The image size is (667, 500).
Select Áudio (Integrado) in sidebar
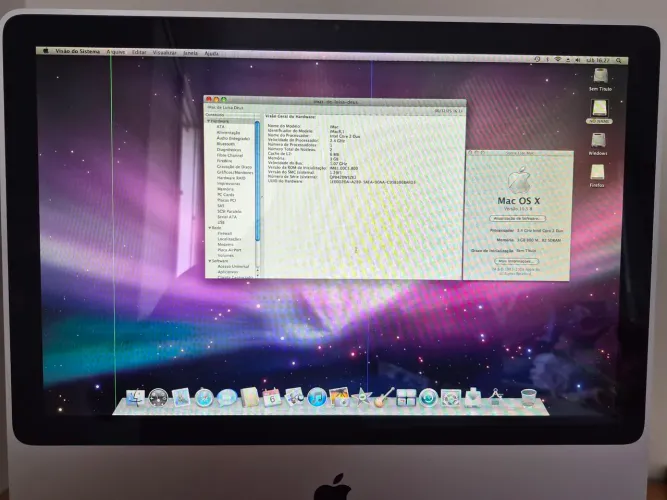pyautogui.click(x=233, y=138)
